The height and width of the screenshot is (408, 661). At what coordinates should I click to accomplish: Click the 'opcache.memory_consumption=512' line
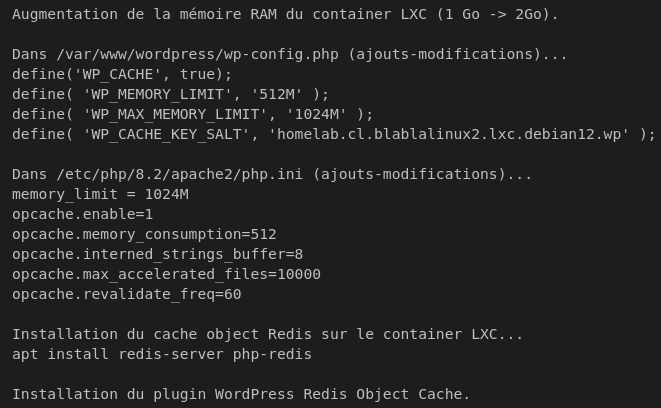(x=144, y=235)
